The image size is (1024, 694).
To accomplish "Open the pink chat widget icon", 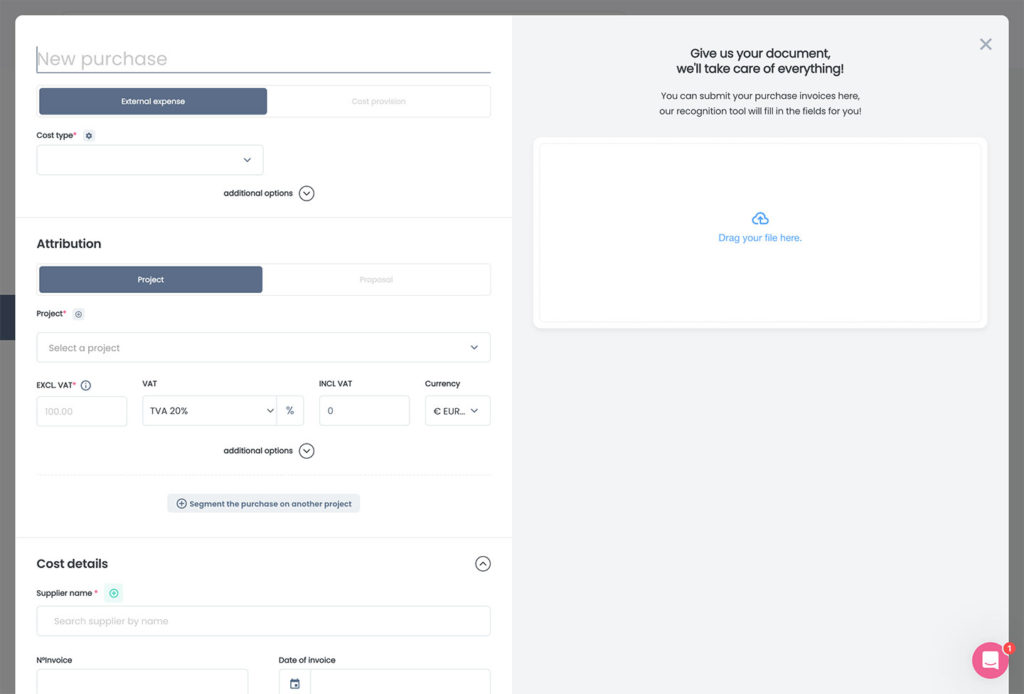I will point(990,660).
